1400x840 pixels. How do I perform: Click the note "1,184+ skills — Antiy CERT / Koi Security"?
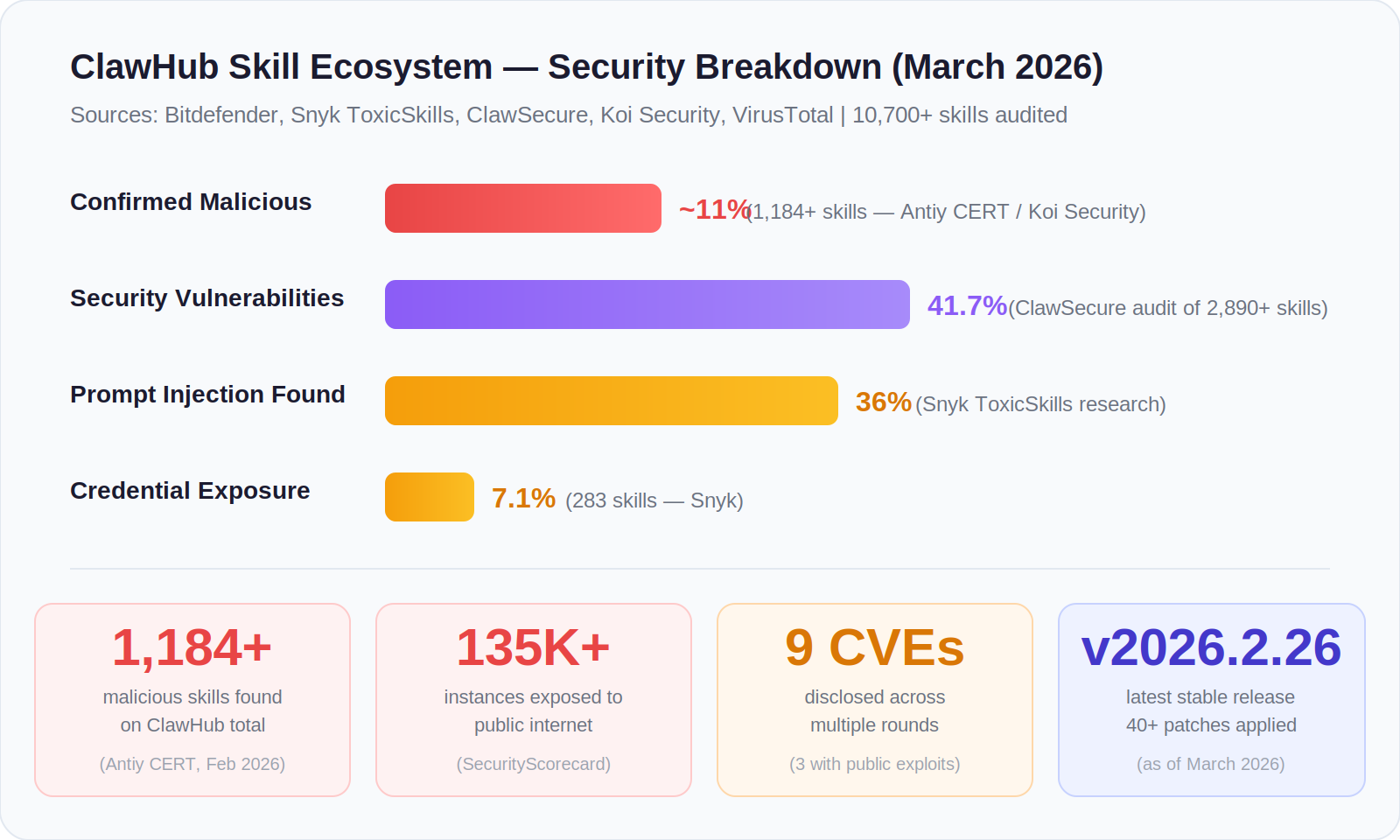tap(946, 212)
